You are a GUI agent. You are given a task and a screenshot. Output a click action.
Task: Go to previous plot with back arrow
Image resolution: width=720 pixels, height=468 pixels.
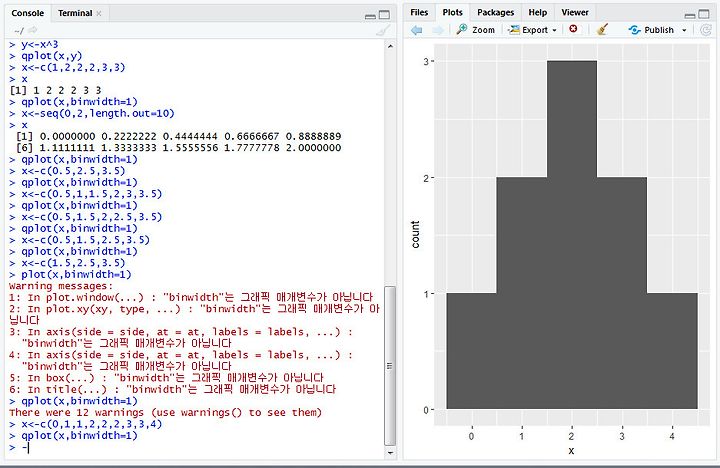tap(416, 30)
